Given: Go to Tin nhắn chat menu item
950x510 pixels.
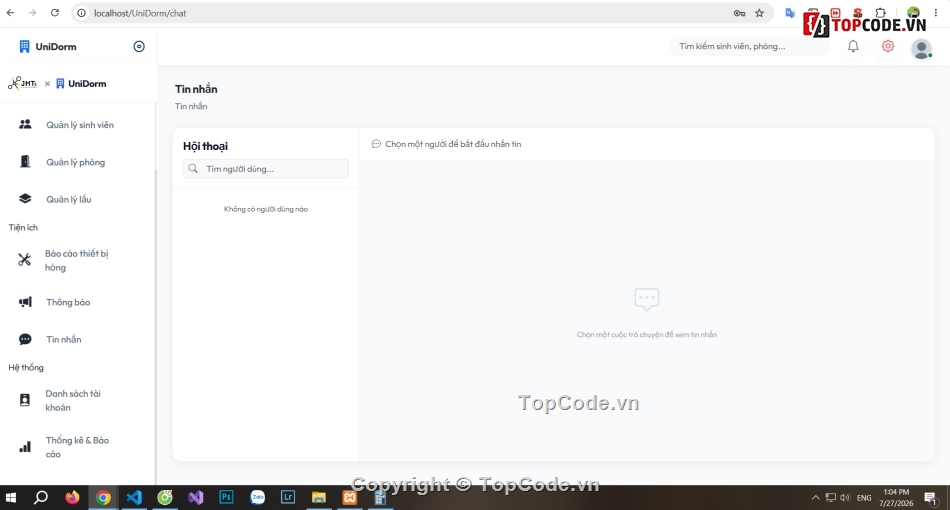Looking at the screenshot, I should (x=64, y=339).
